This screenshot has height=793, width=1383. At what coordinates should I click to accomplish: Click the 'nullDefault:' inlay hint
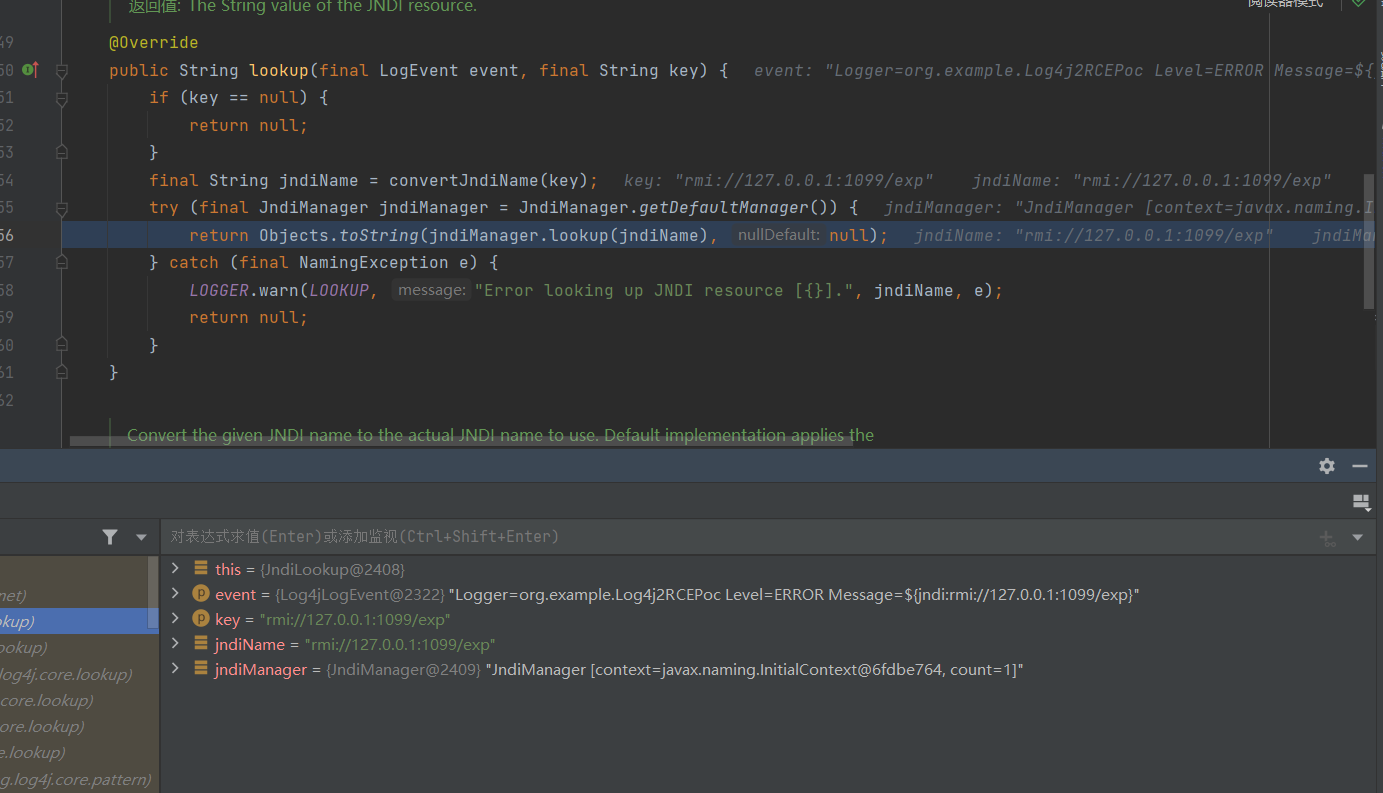click(778, 235)
